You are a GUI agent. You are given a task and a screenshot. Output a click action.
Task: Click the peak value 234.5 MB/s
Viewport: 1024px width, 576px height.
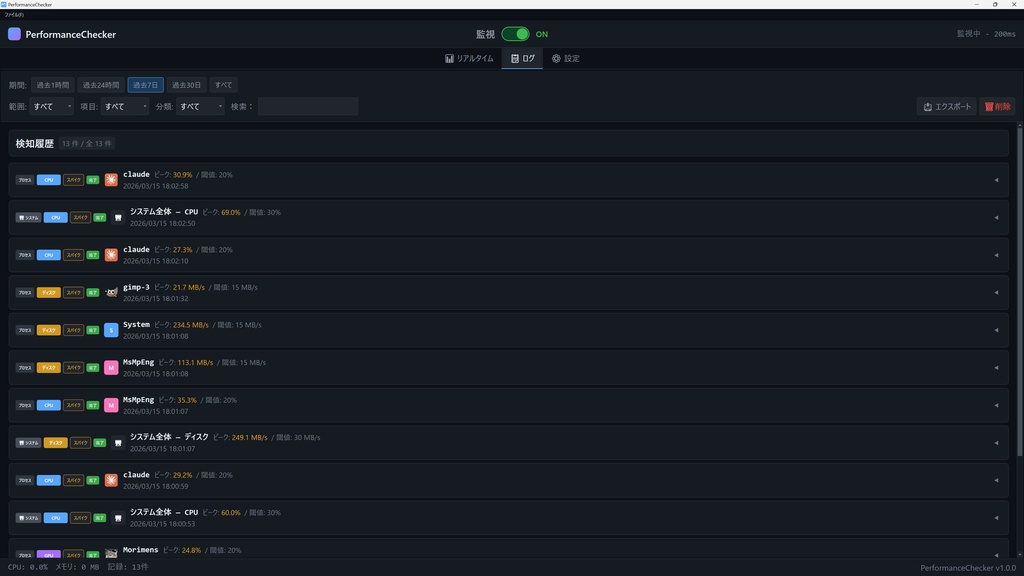pyautogui.click(x=191, y=325)
